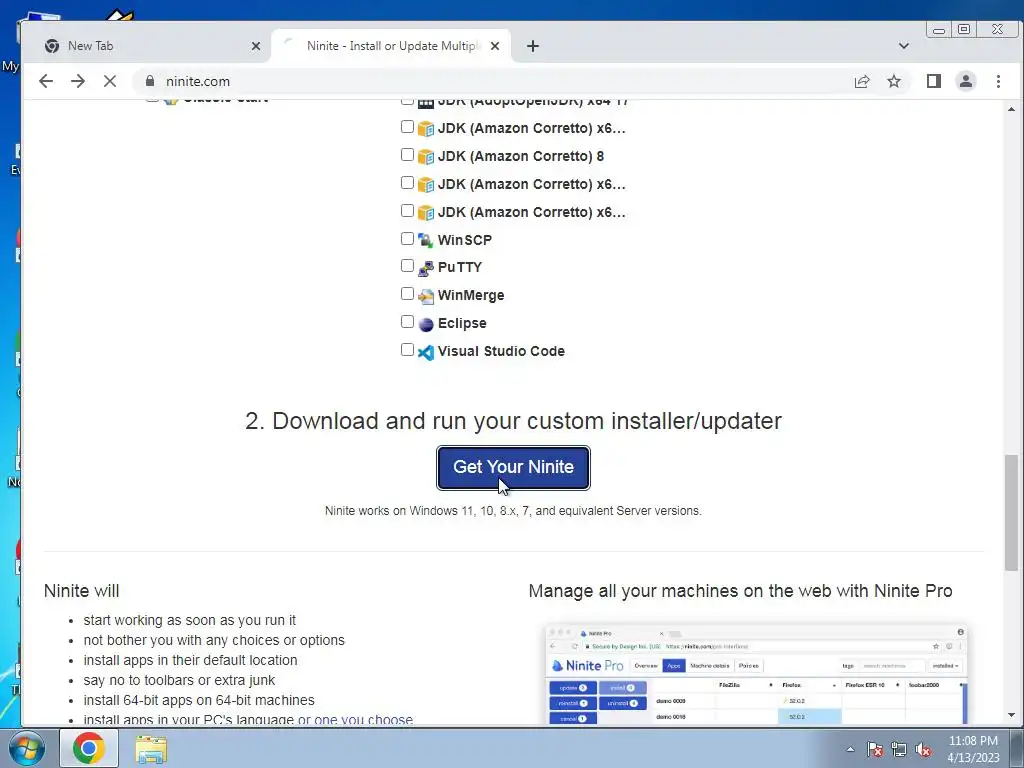The height and width of the screenshot is (768, 1024).
Task: Stop loading the page
Action: 110,82
